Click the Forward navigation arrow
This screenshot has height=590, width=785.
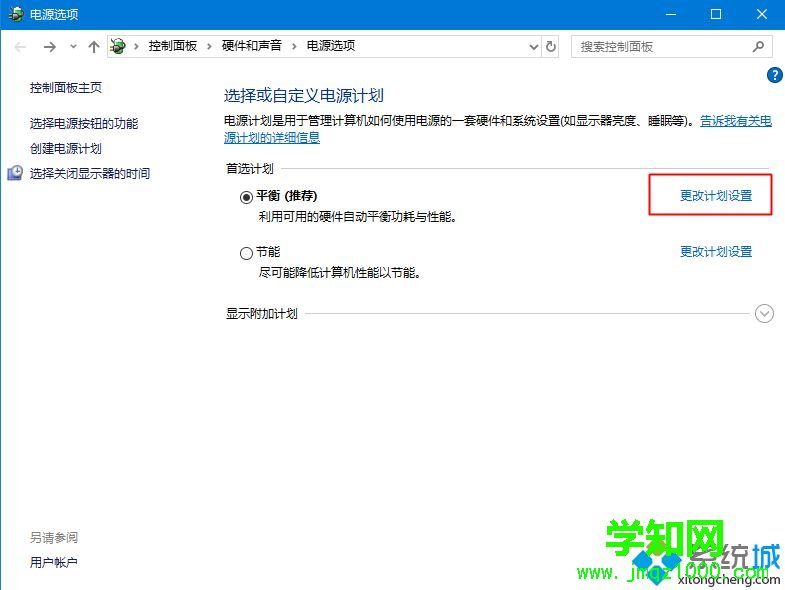coord(50,47)
